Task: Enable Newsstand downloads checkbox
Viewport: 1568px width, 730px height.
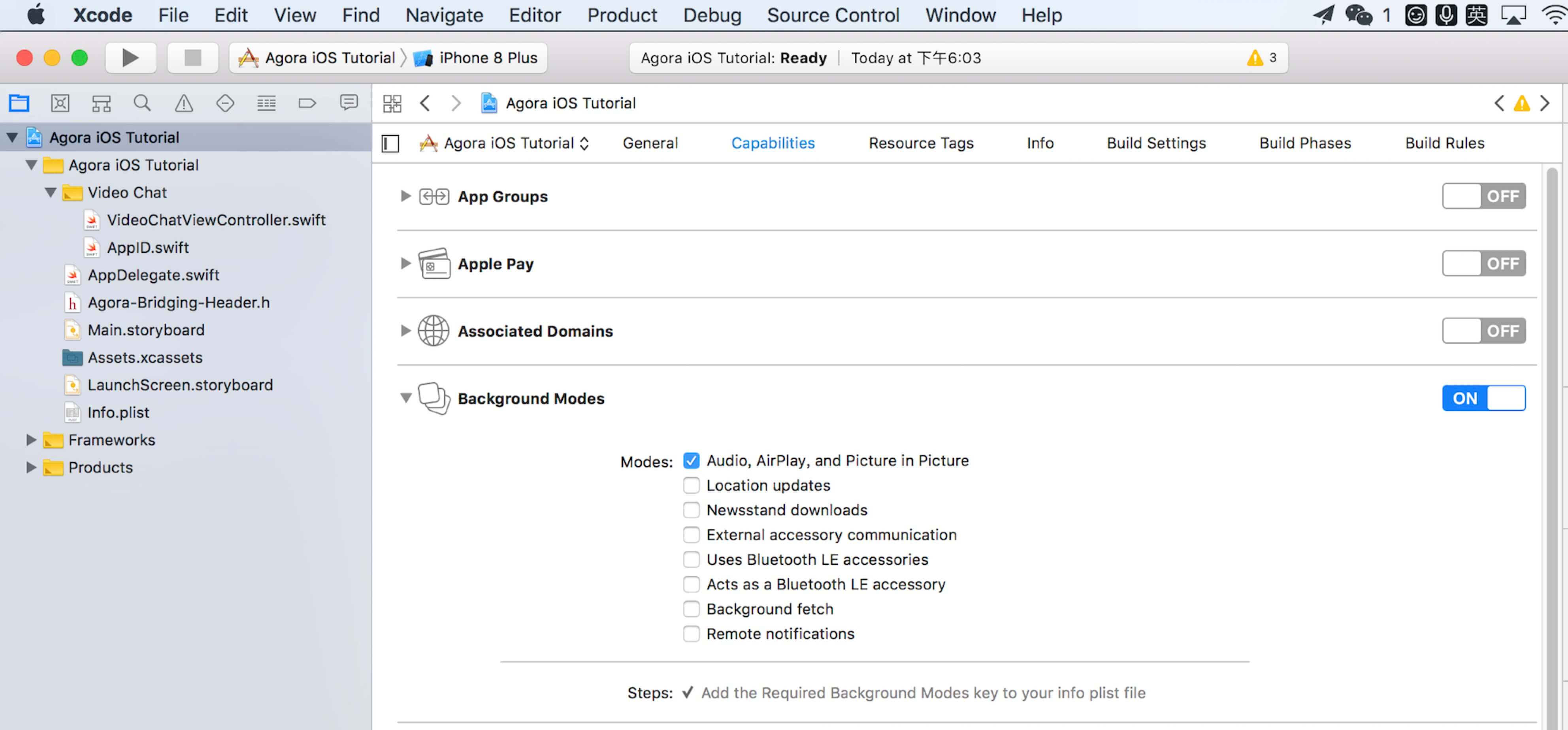Action: 691,510
